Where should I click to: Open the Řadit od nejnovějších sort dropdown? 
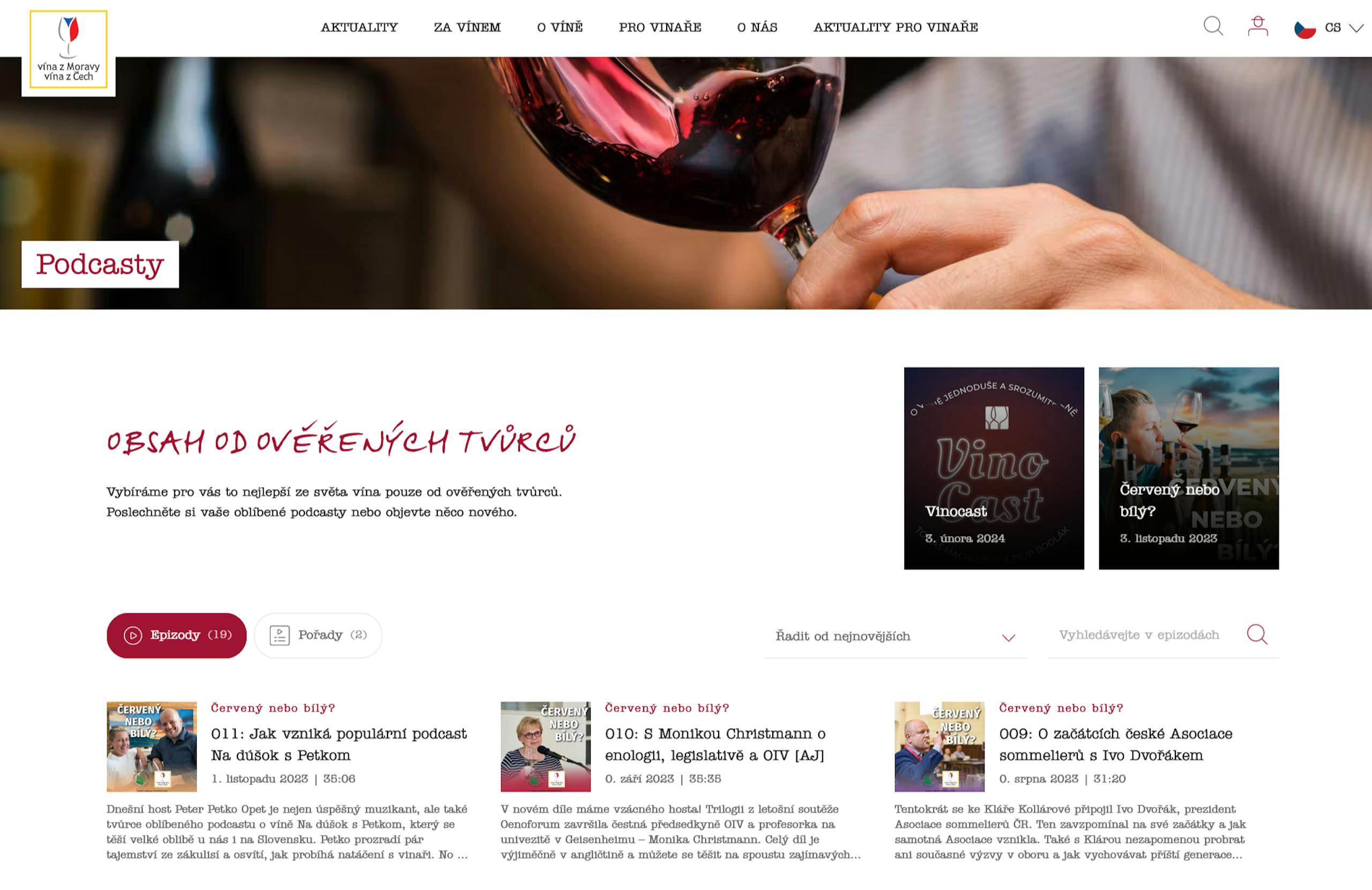click(895, 636)
